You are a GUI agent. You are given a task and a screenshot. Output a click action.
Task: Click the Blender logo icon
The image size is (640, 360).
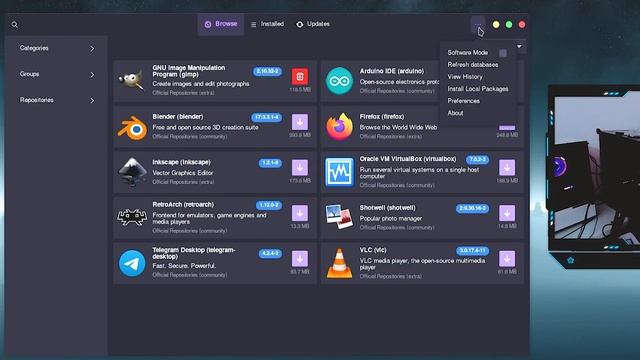pyautogui.click(x=132, y=128)
